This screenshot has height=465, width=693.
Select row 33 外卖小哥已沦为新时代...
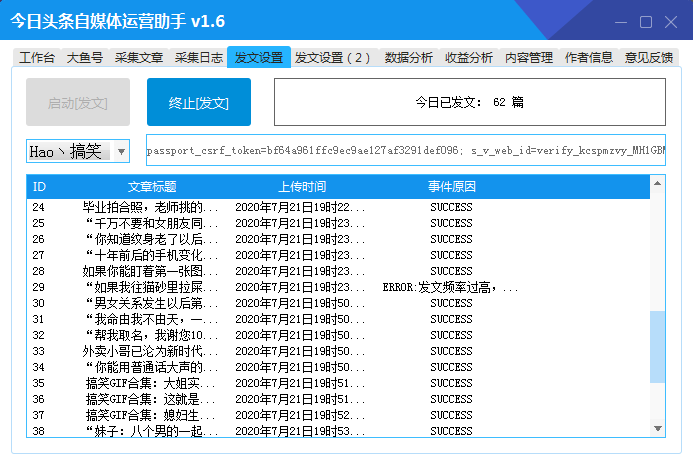(x=338, y=351)
